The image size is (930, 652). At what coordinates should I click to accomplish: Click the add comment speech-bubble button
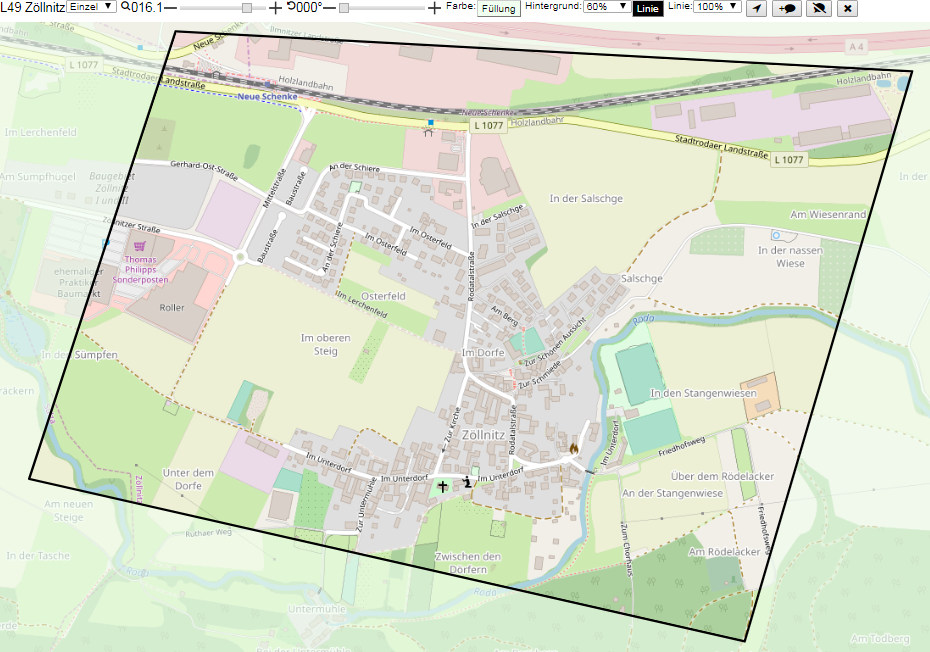(787, 8)
